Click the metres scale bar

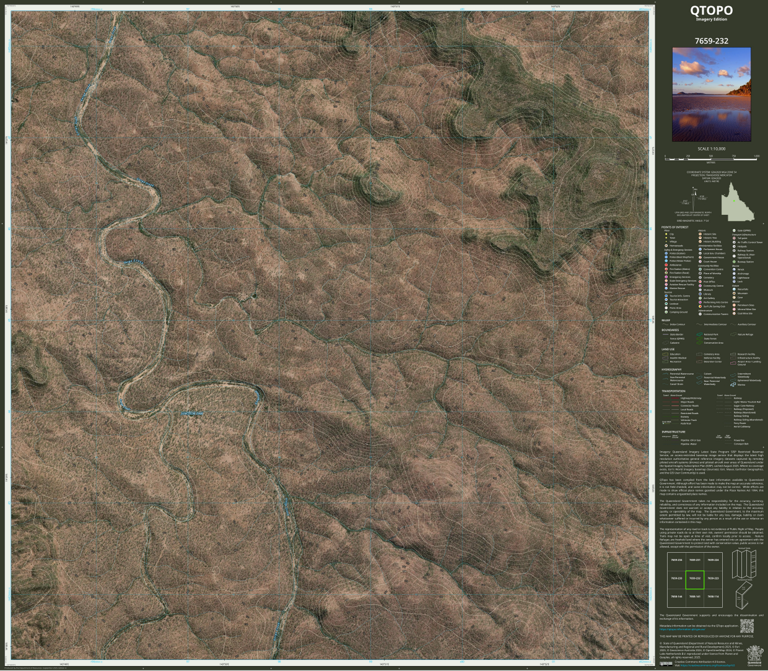[711, 158]
